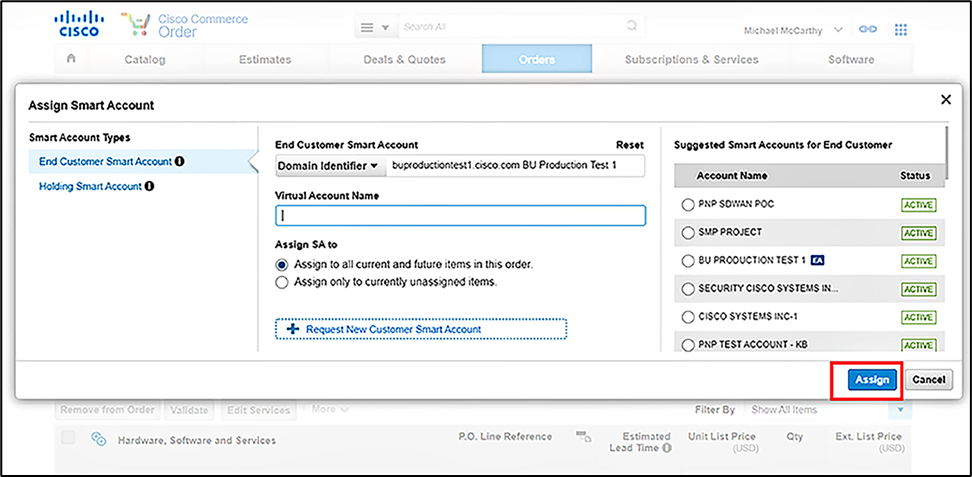Click the Virtual Account Name field
This screenshot has height=477, width=972.
coord(461,215)
